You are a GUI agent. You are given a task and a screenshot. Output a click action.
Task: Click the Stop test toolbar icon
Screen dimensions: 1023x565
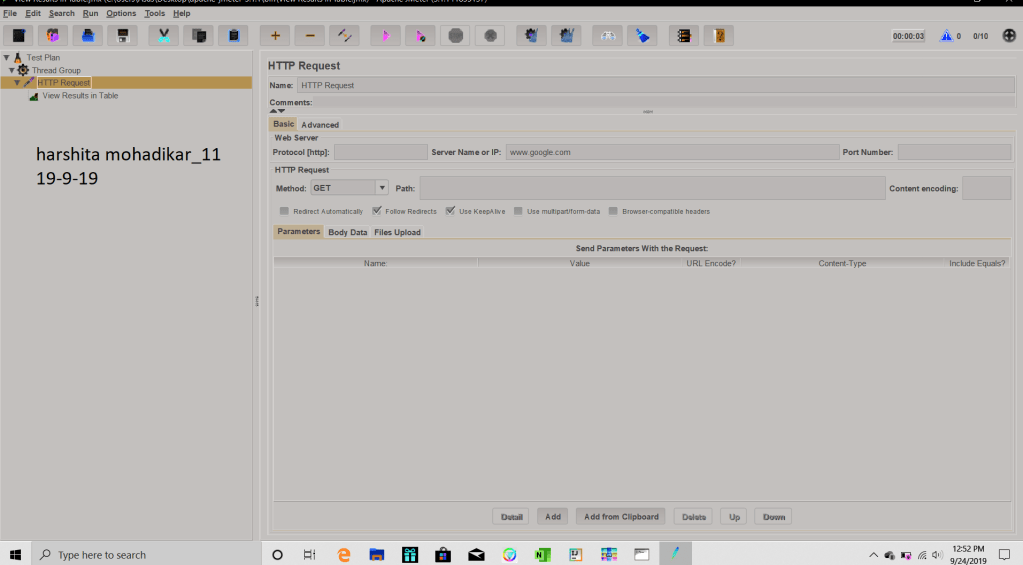[455, 36]
